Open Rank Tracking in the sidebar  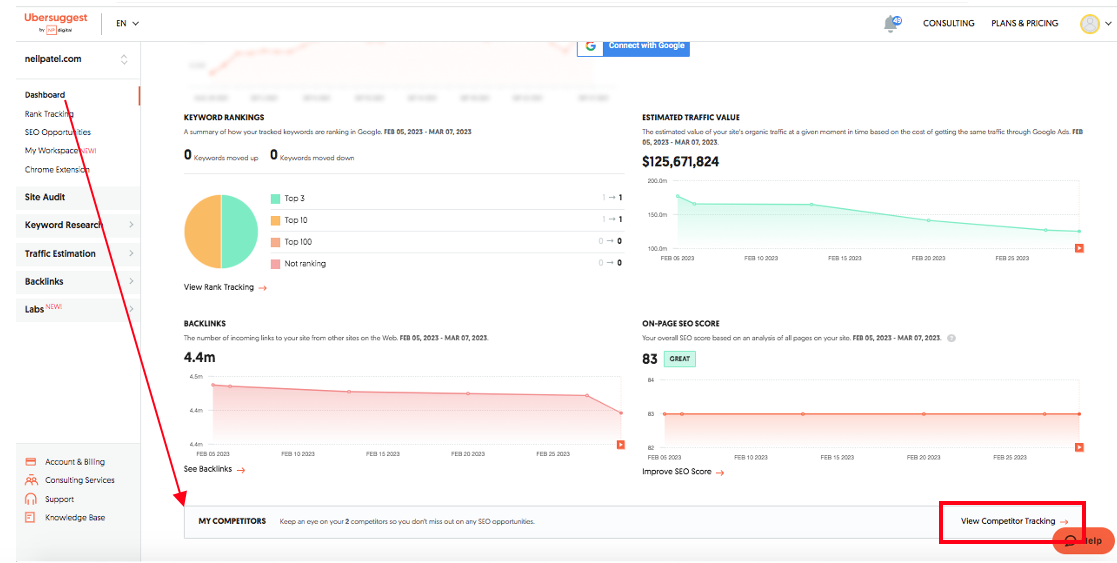click(x=49, y=114)
